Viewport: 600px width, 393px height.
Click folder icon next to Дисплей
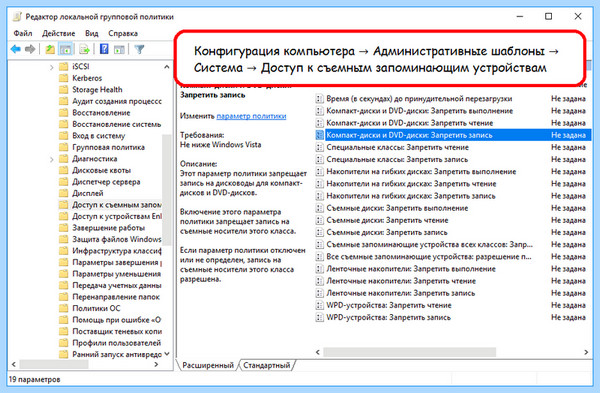[x=64, y=193]
